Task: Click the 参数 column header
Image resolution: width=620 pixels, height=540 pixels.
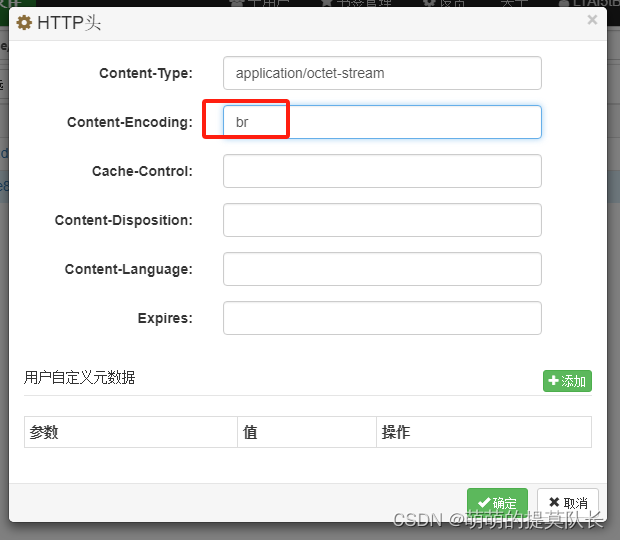Action: point(130,432)
